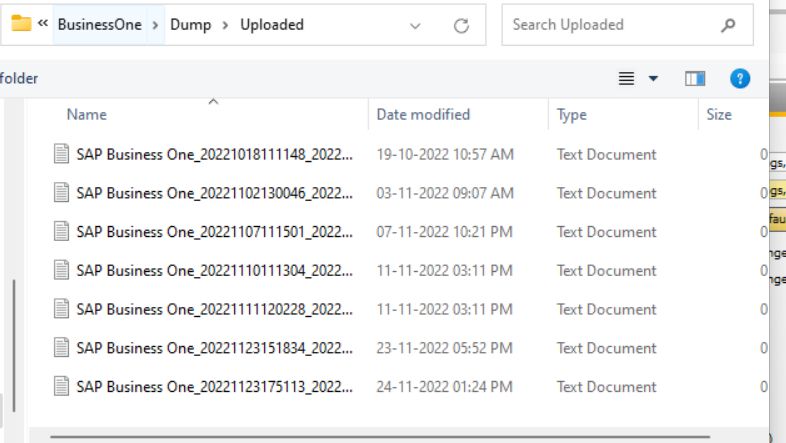The image size is (786, 443).
Task: Open the view options dropdown arrow
Action: click(x=653, y=78)
